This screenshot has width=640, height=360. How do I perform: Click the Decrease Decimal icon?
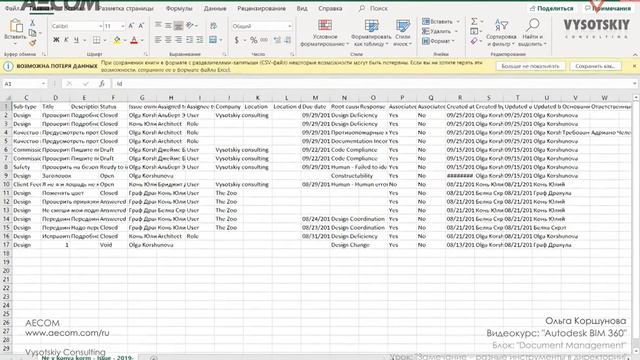coord(288,40)
